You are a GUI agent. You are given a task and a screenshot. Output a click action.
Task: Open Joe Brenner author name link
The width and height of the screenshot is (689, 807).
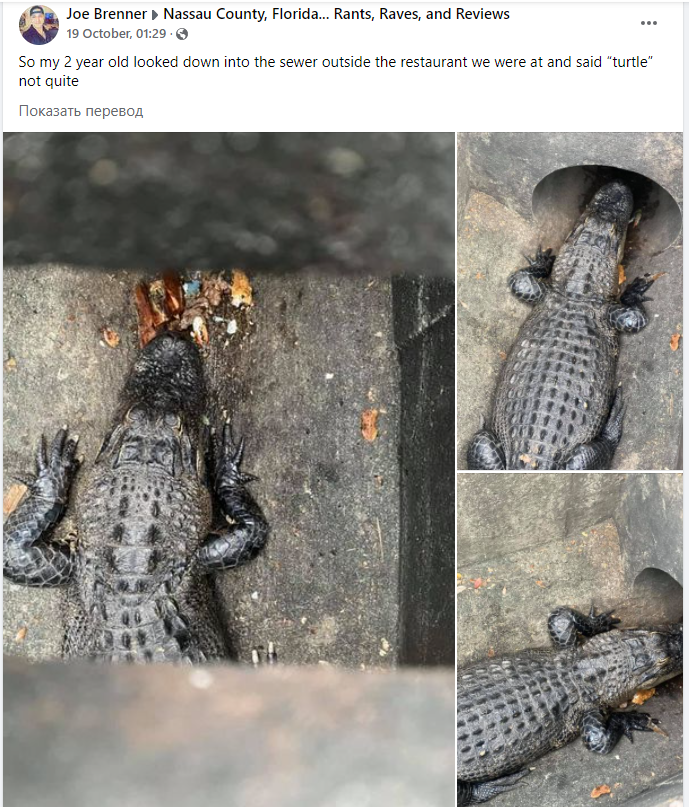click(x=107, y=14)
